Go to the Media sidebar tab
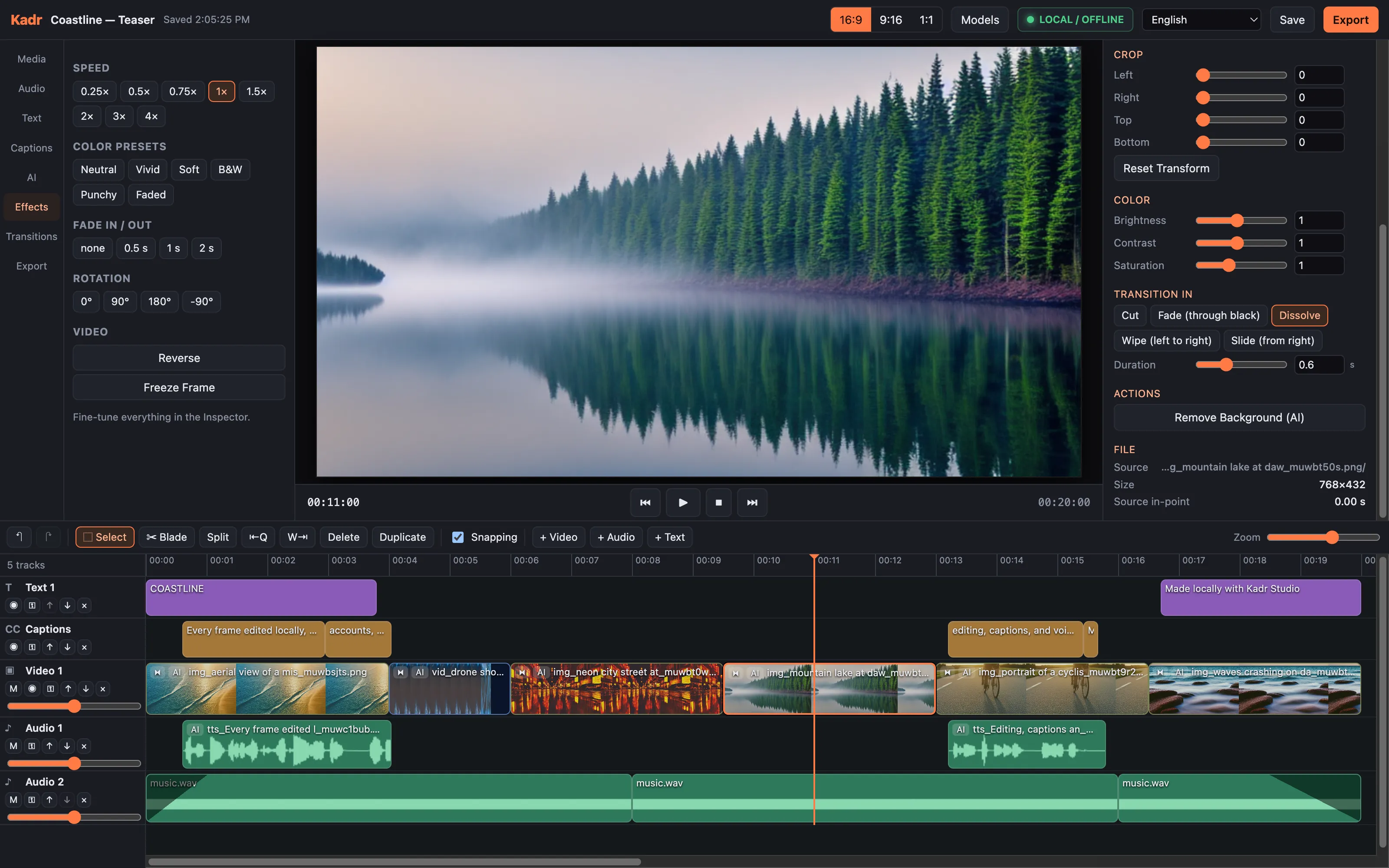 coord(32,59)
